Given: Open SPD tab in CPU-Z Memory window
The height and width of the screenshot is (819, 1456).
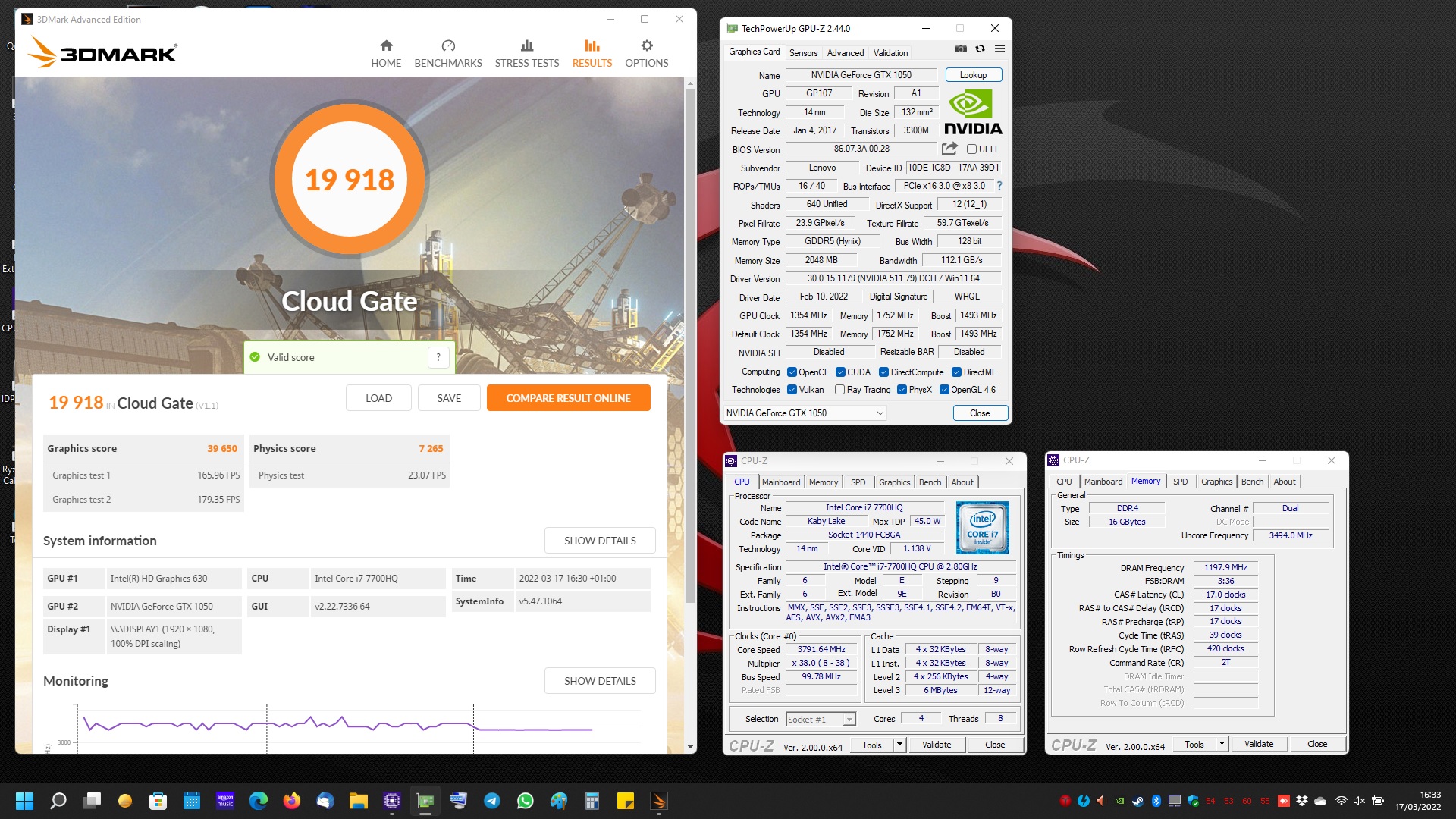Looking at the screenshot, I should coord(1180,482).
